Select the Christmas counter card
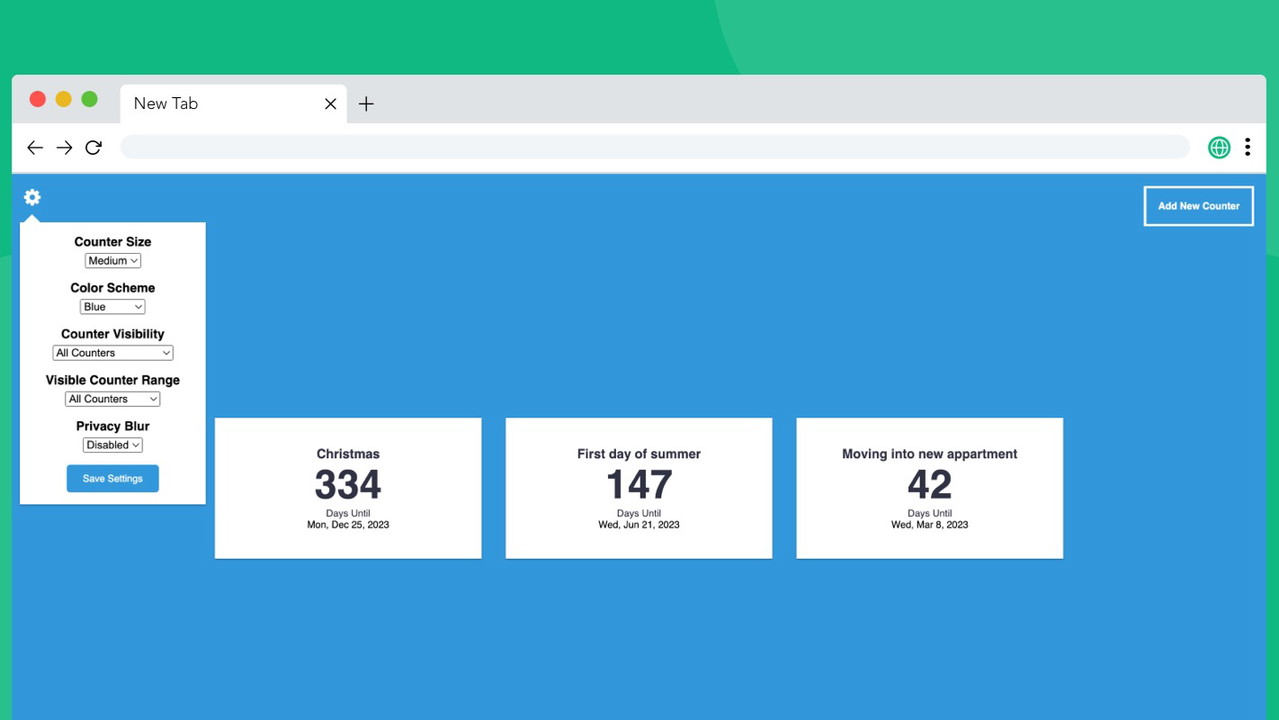The image size is (1279, 720). (x=348, y=488)
